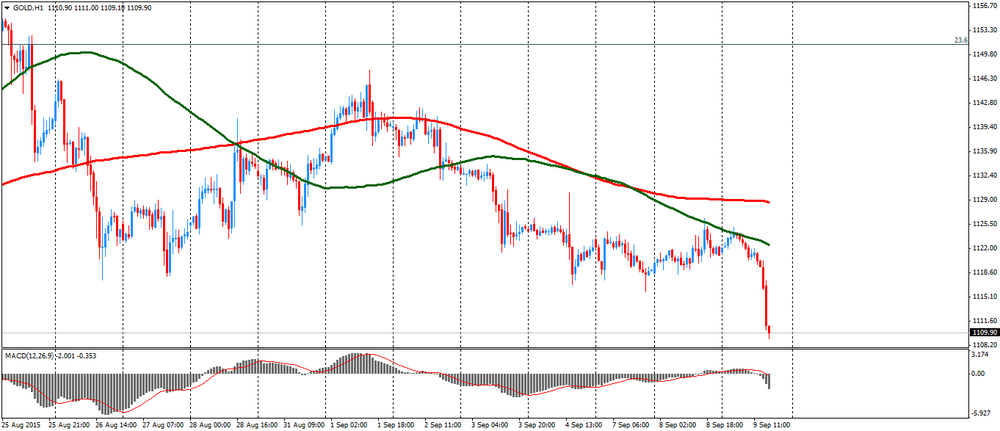Click the 1132.40 price axis label
1000x431 pixels.
pos(985,175)
